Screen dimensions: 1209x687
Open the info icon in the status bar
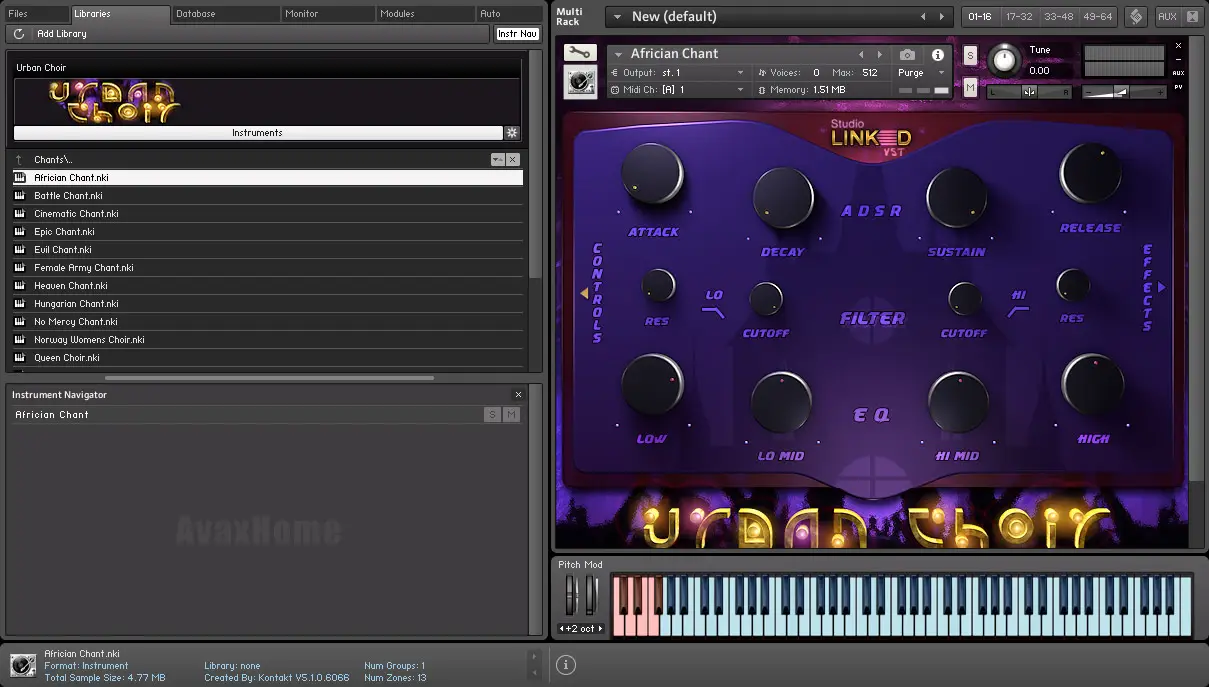(565, 664)
